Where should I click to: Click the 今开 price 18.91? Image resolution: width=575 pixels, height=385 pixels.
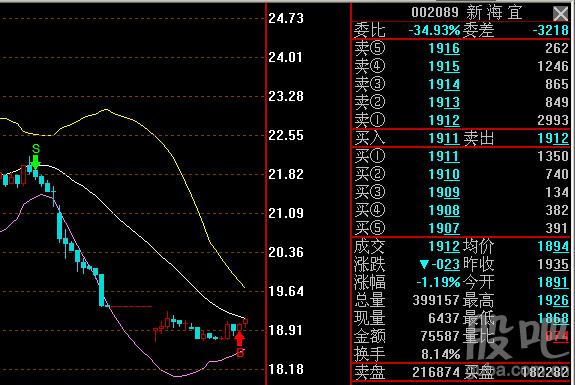553,282
